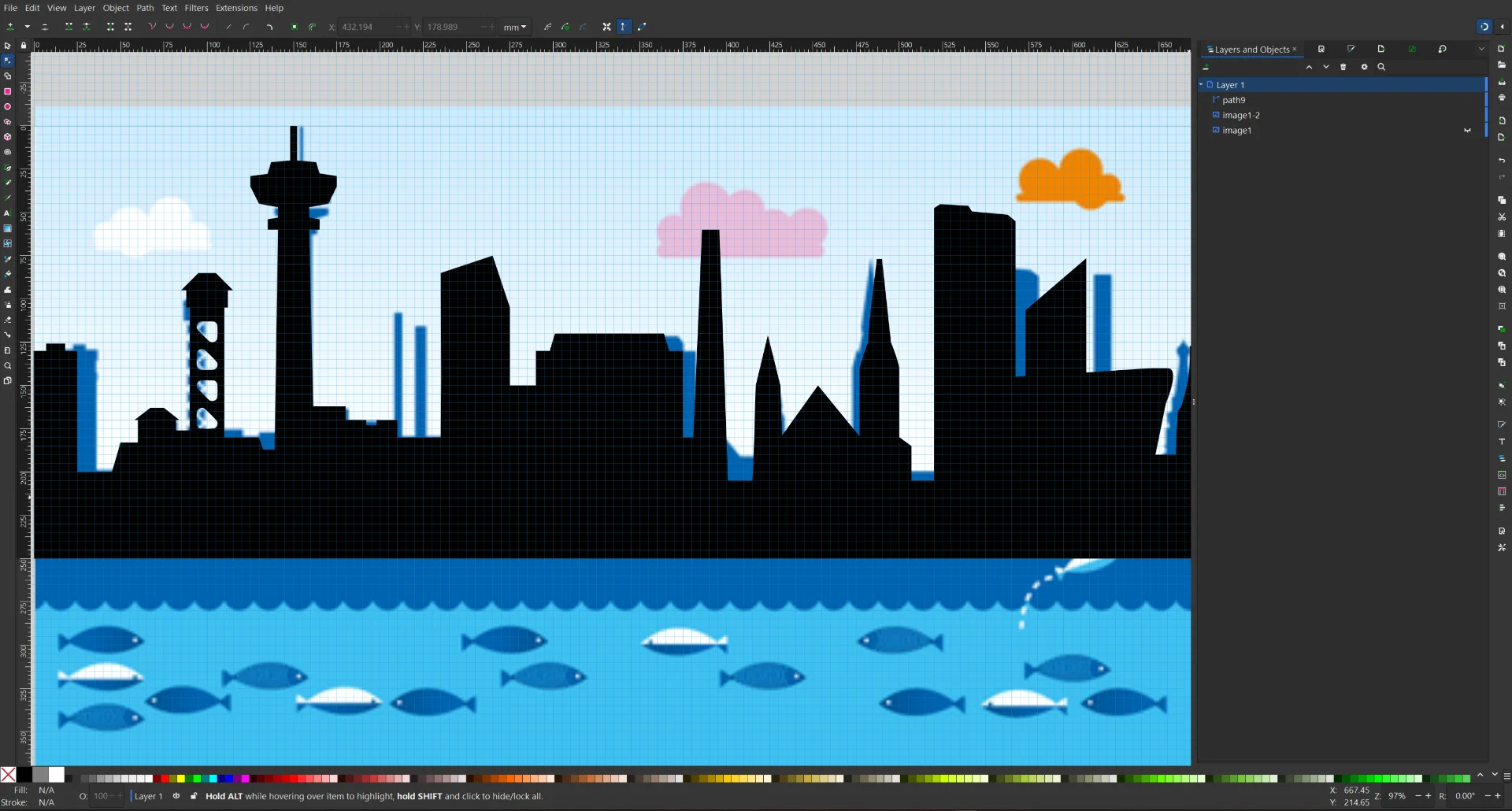The image size is (1512, 811).
Task: Toggle visibility of image1 object
Action: (1467, 131)
